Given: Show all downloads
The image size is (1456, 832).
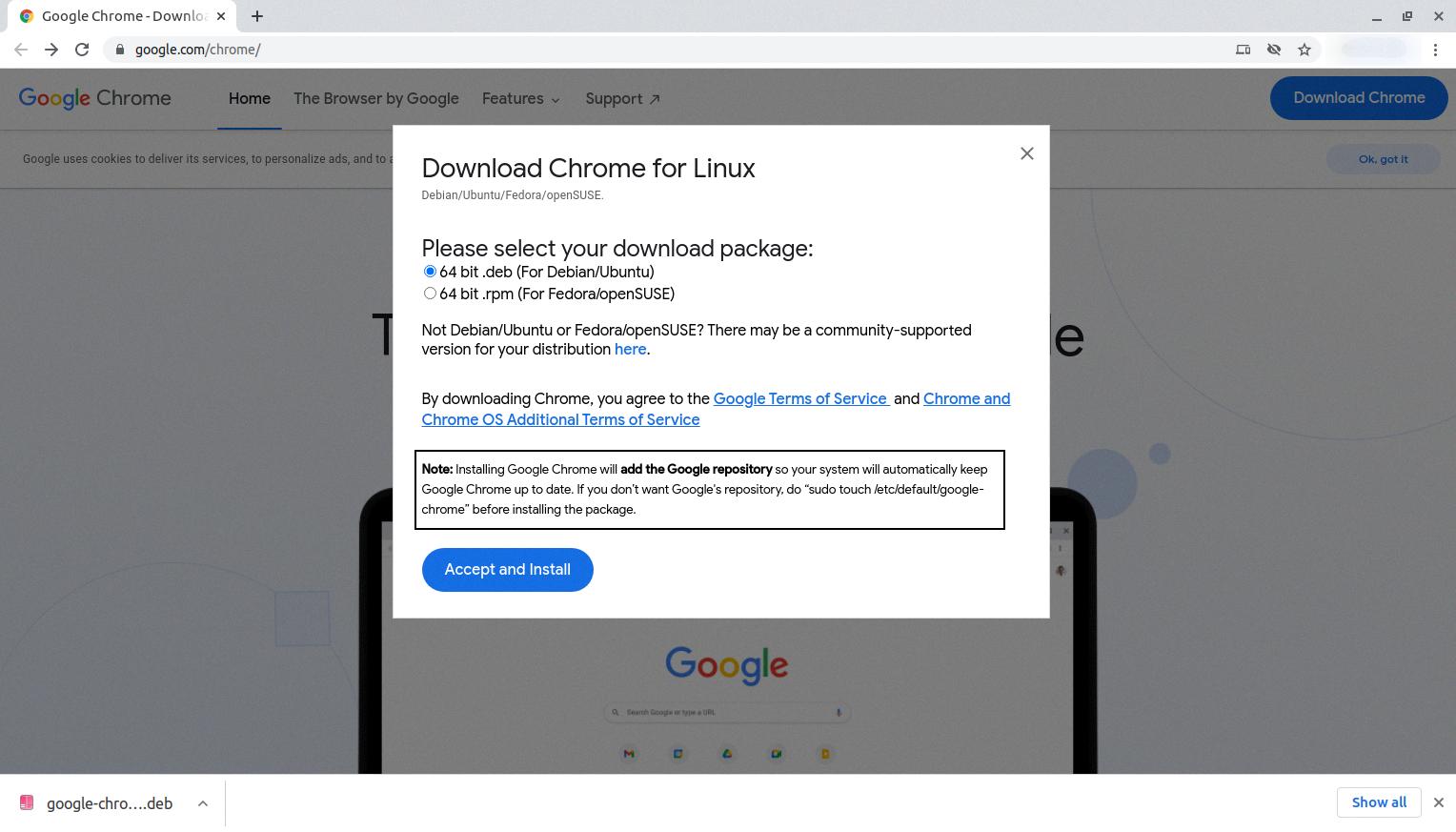Looking at the screenshot, I should coord(1378,802).
